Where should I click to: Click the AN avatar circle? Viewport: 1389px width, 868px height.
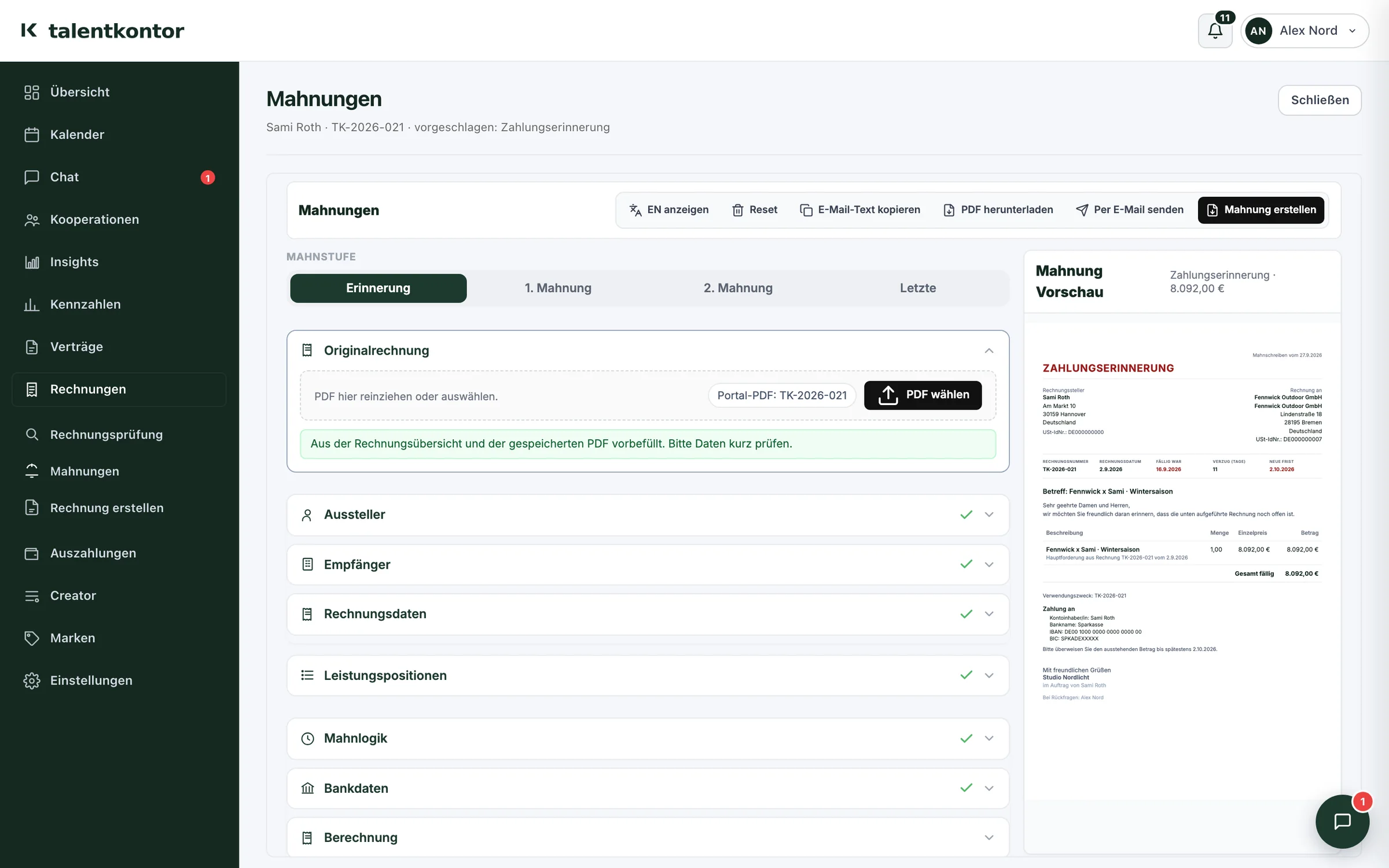[1258, 31]
